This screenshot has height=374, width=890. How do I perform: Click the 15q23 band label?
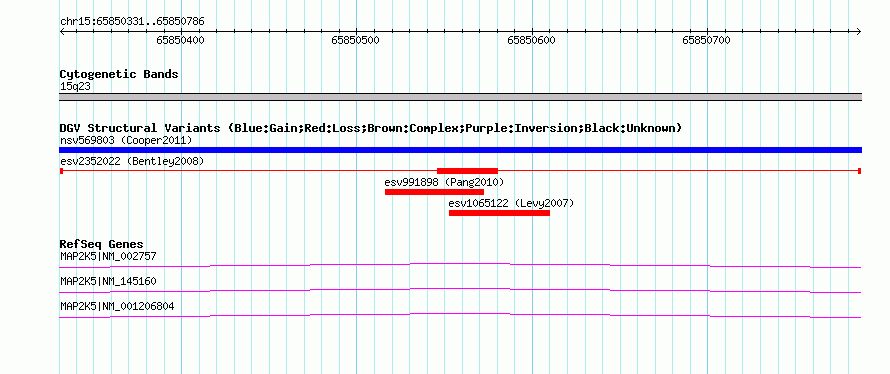pyautogui.click(x=75, y=86)
